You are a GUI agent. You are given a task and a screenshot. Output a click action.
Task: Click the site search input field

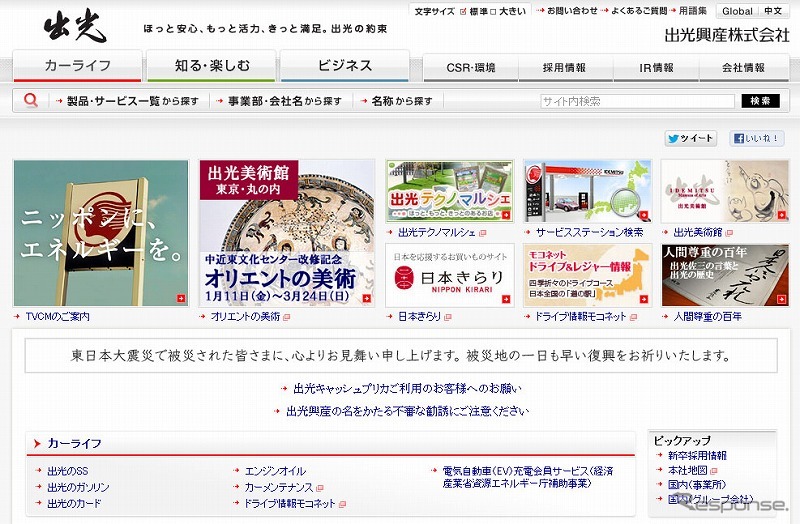636,101
